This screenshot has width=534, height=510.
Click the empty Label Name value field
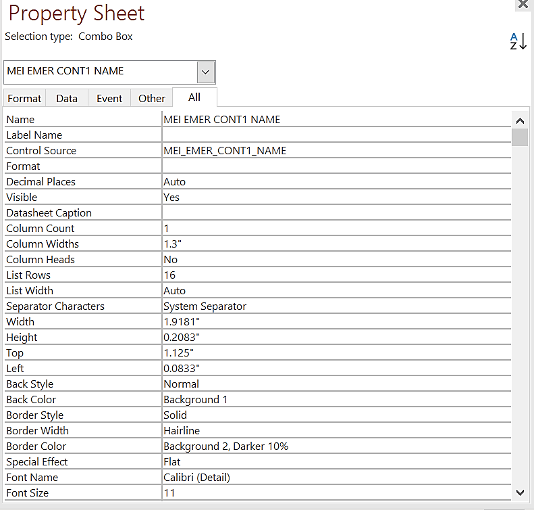click(x=336, y=135)
